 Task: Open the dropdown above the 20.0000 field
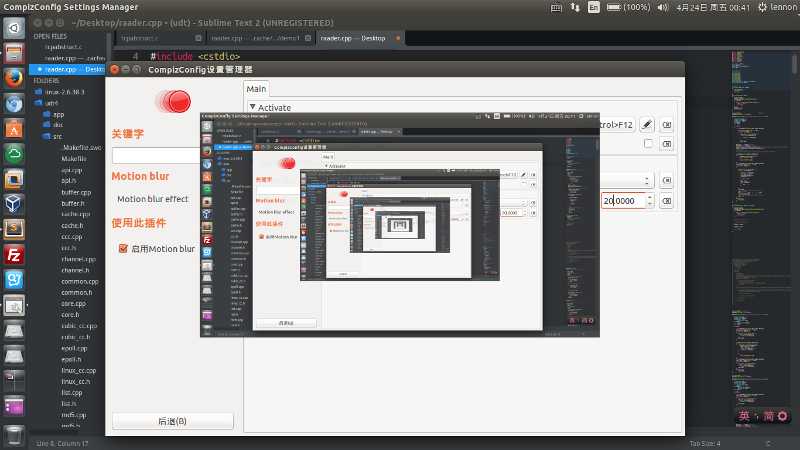[627, 181]
